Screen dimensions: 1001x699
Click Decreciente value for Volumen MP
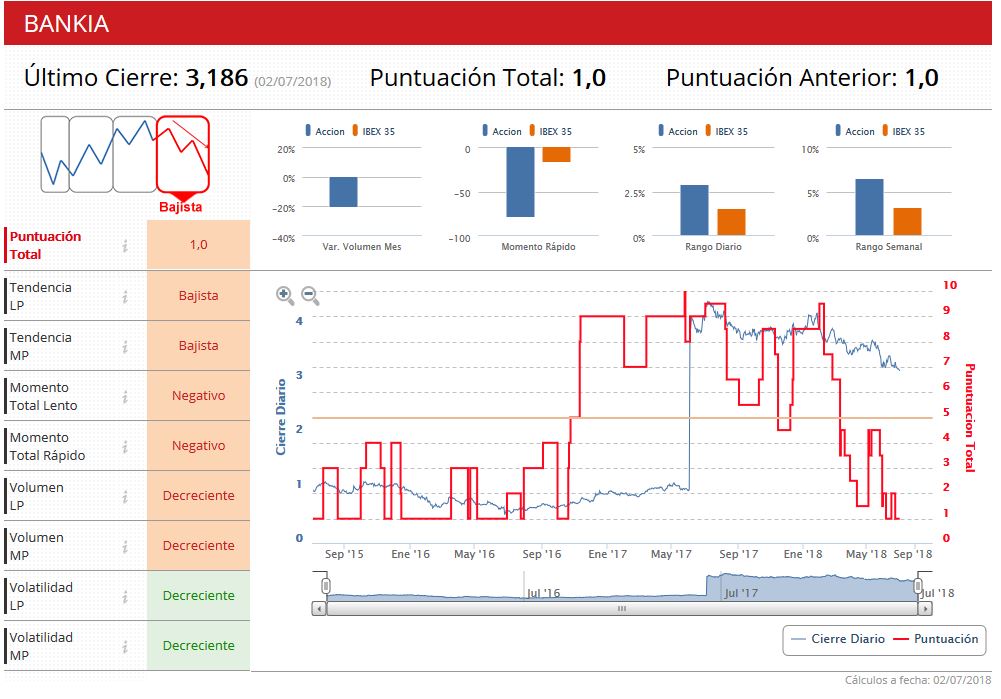tap(199, 546)
